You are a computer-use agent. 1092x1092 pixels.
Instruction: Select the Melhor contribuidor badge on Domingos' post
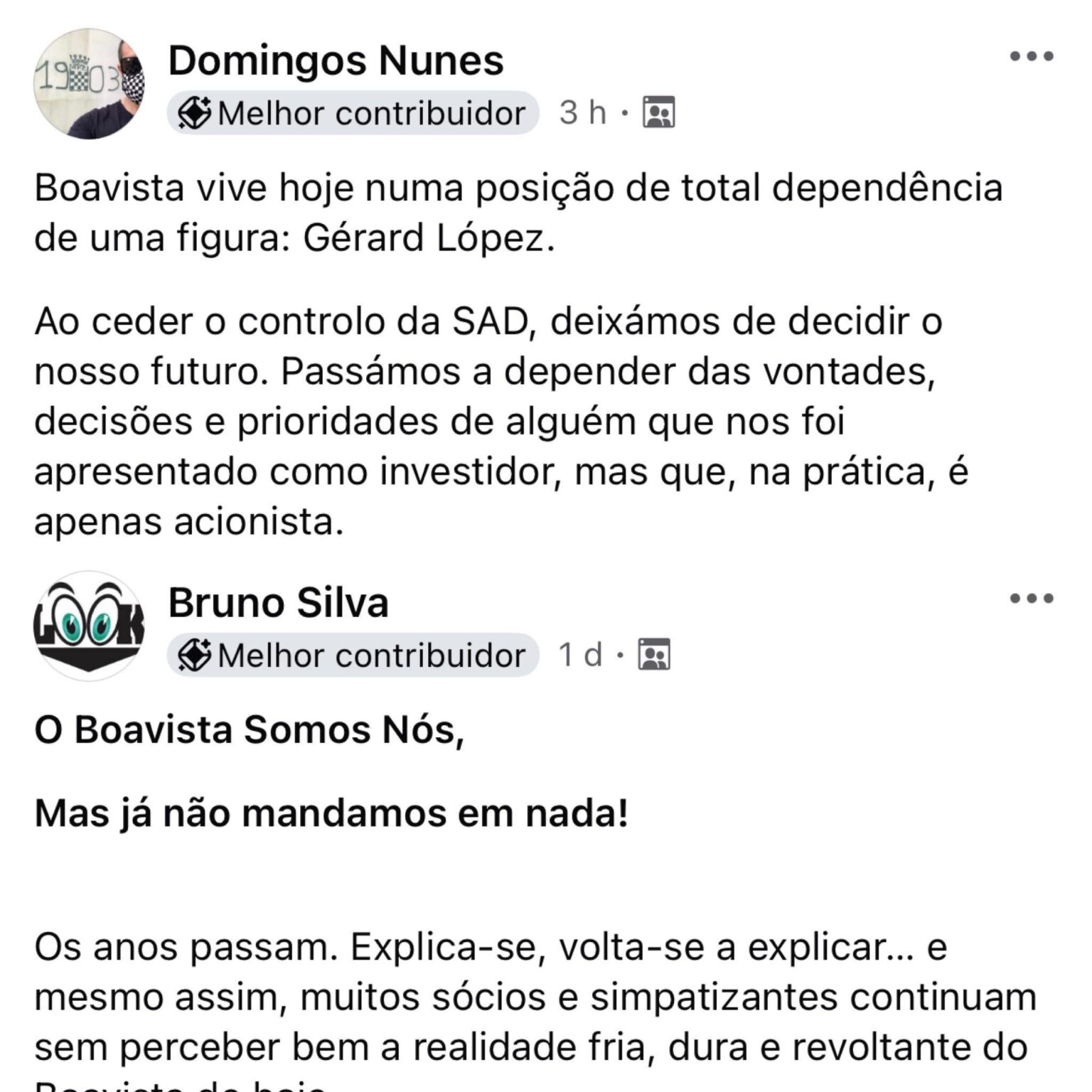pyautogui.click(x=352, y=112)
